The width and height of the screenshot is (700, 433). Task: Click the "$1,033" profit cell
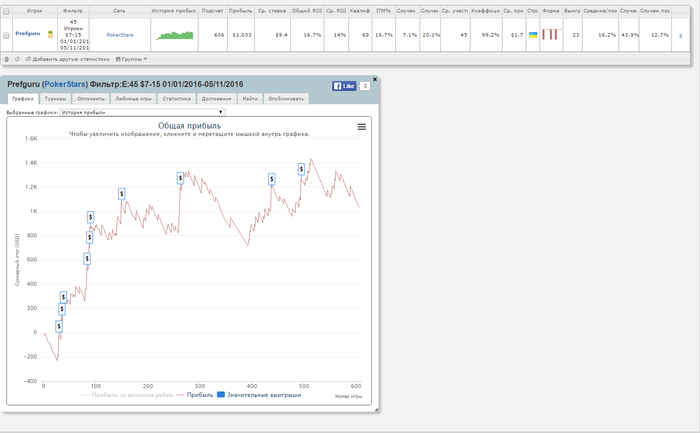pyautogui.click(x=242, y=35)
